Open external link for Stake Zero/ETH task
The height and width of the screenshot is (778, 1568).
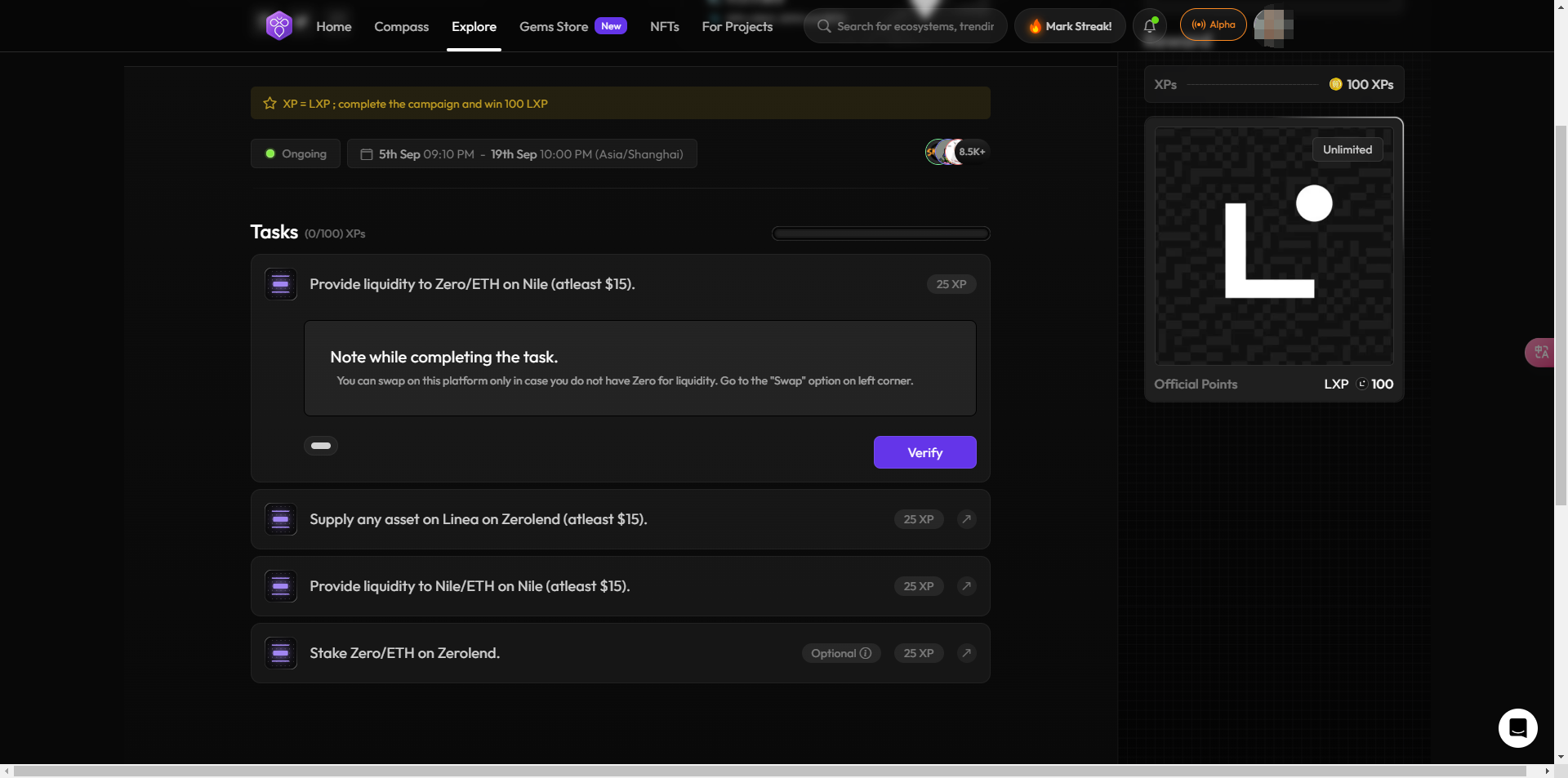point(966,653)
